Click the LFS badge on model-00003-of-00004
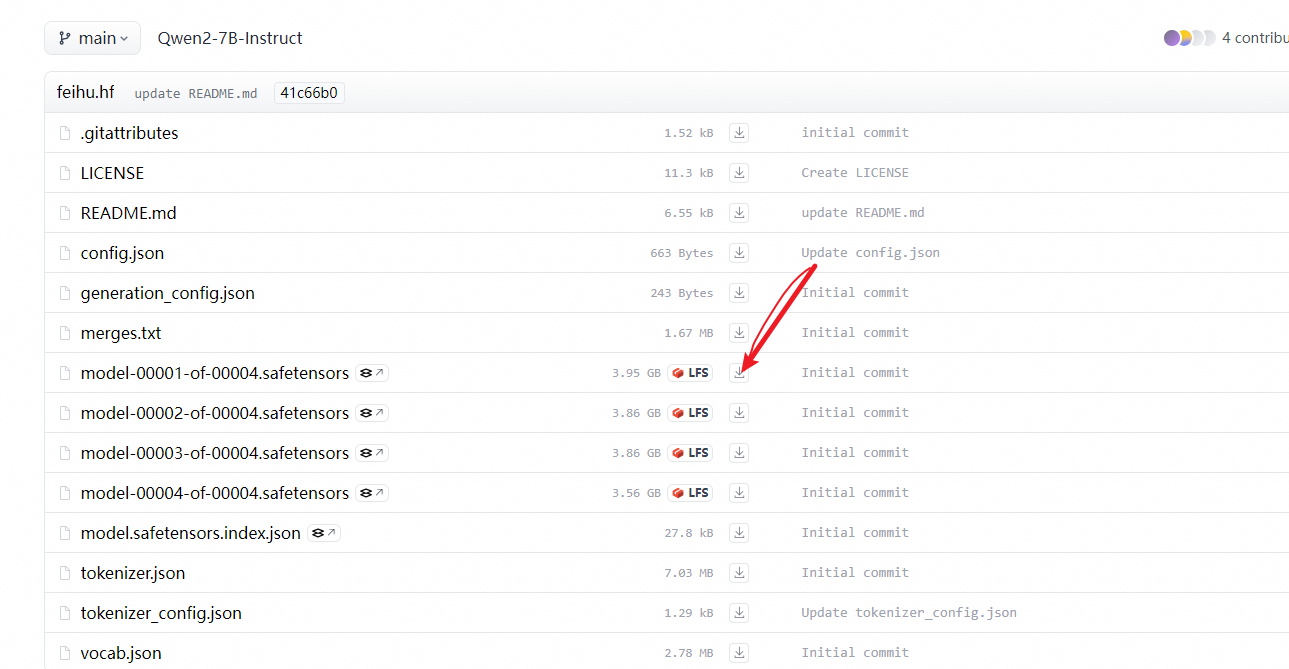The height and width of the screenshot is (669, 1289). pos(690,453)
